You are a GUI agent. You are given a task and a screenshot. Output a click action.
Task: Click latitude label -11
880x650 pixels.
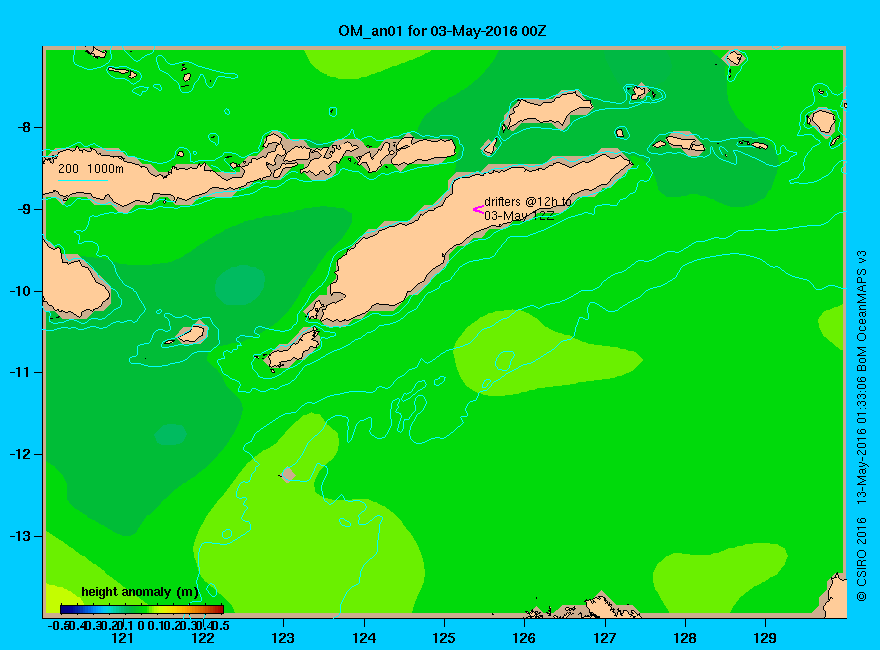pos(20,373)
